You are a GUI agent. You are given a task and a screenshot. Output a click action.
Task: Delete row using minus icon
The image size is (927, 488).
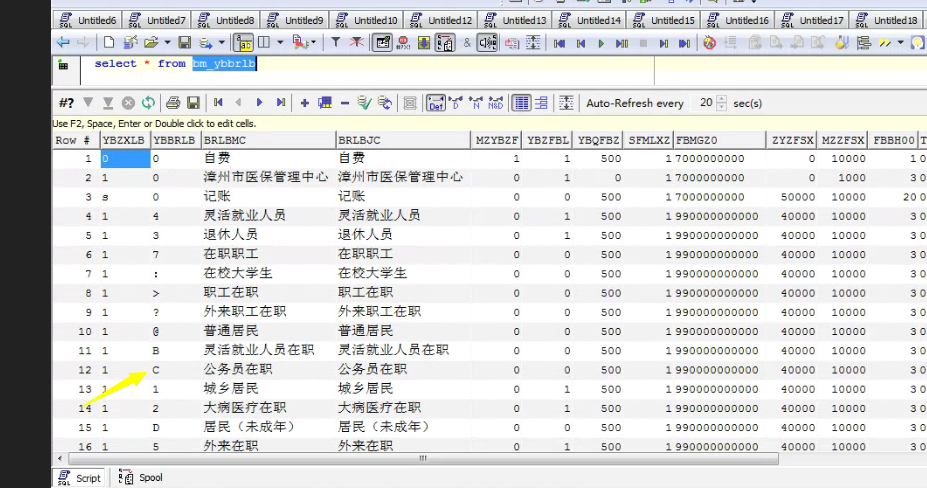pos(344,103)
